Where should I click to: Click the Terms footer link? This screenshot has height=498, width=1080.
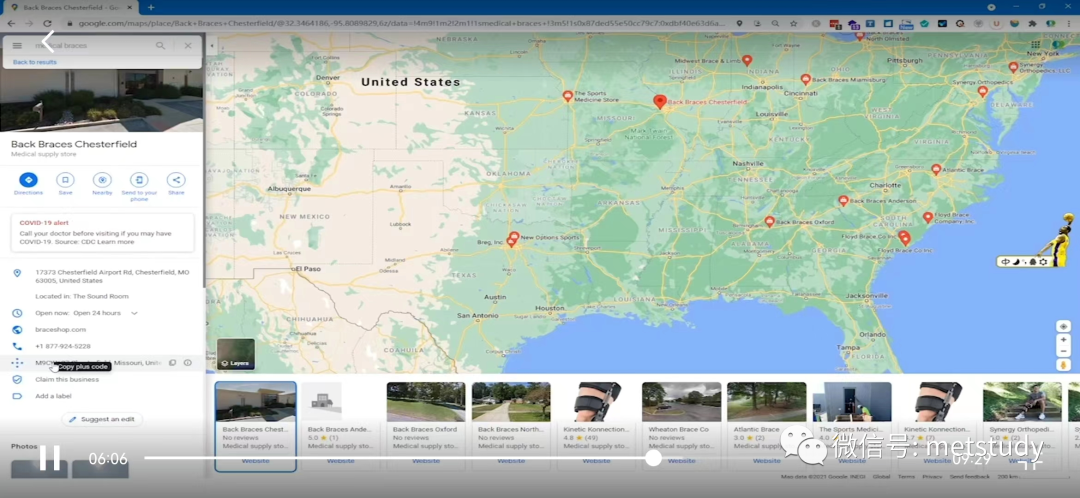click(906, 477)
